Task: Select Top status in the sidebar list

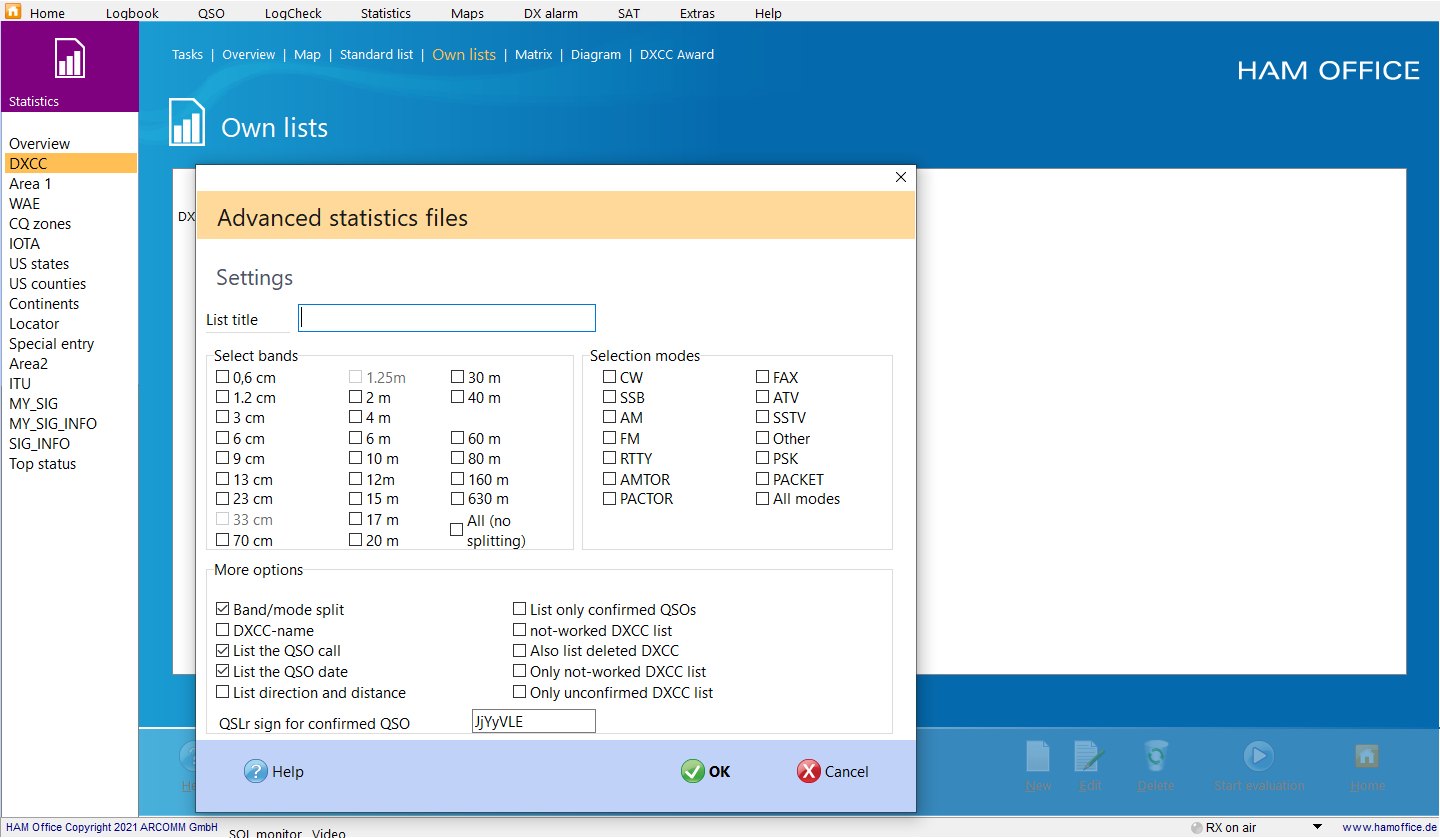Action: click(70, 464)
